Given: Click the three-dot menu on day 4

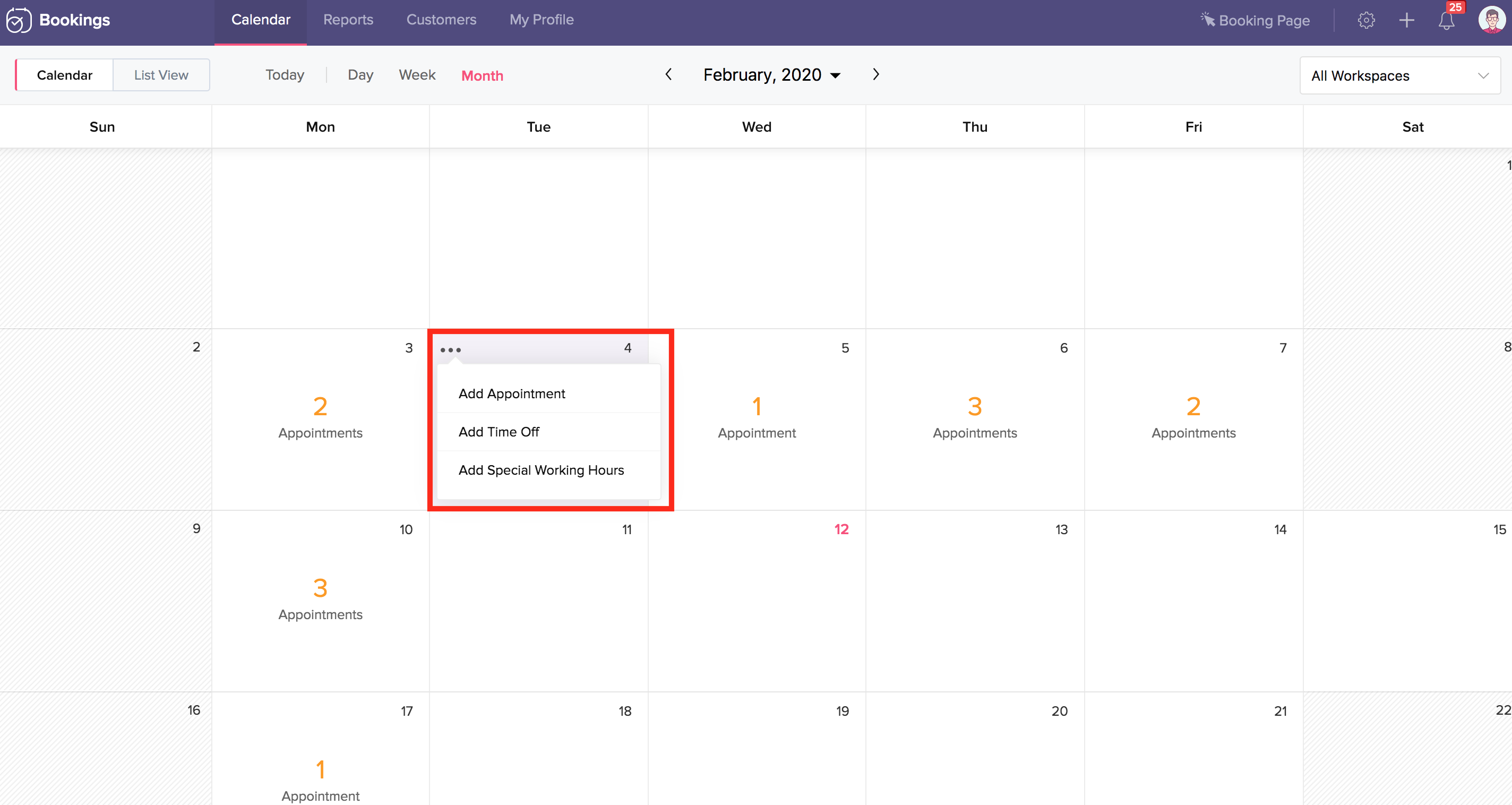Looking at the screenshot, I should point(450,350).
